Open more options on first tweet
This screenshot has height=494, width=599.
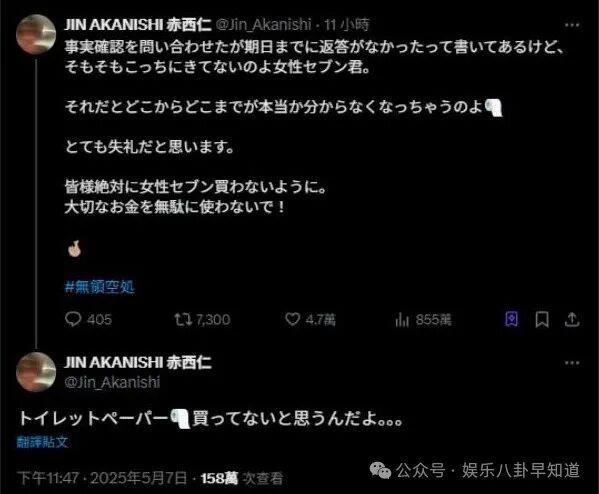tap(572, 25)
